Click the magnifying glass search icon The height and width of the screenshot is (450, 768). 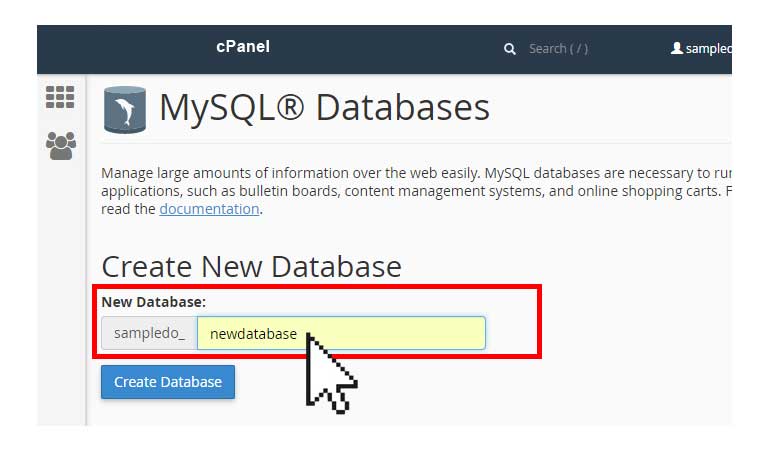(x=509, y=49)
